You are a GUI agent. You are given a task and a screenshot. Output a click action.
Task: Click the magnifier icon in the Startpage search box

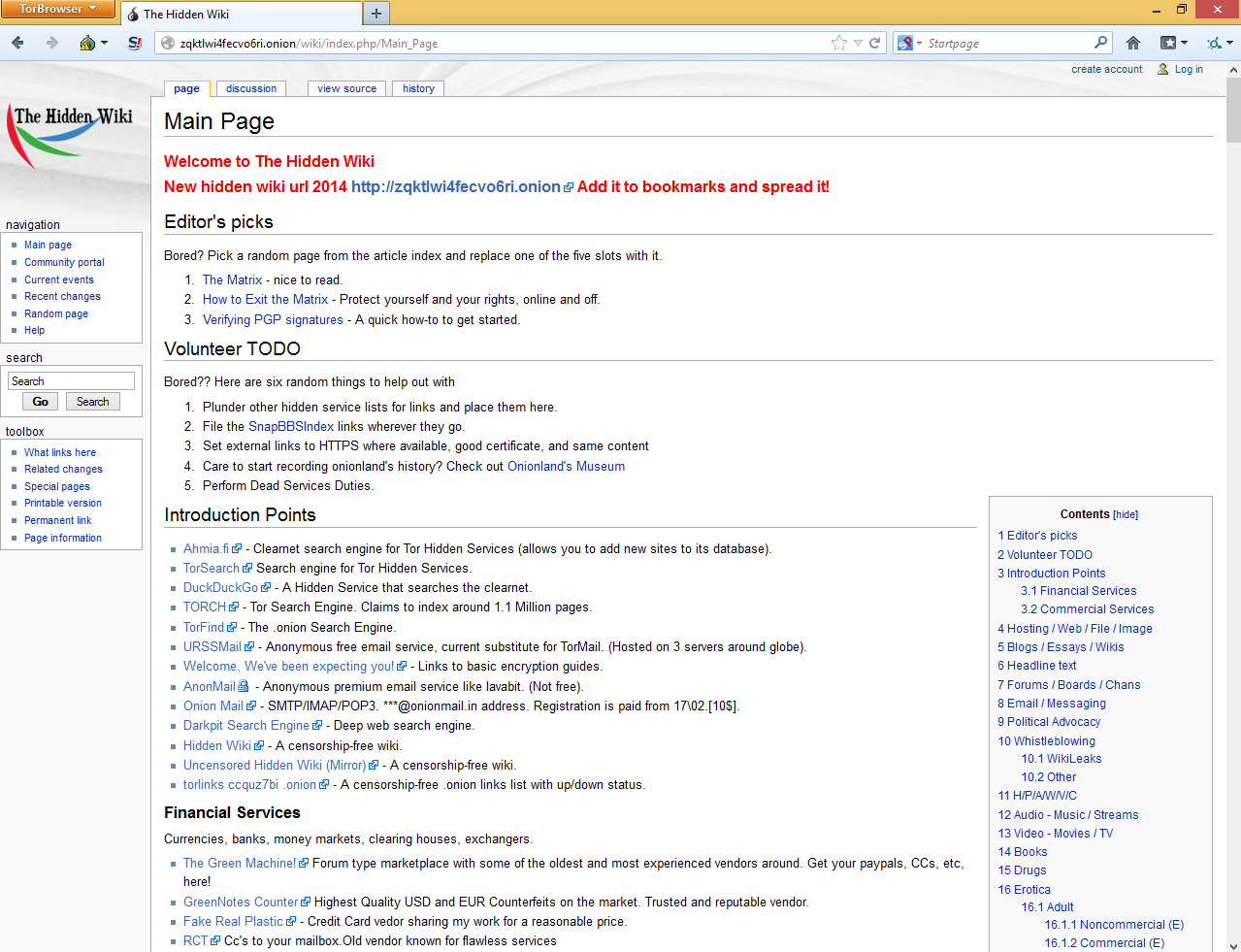(x=1100, y=43)
